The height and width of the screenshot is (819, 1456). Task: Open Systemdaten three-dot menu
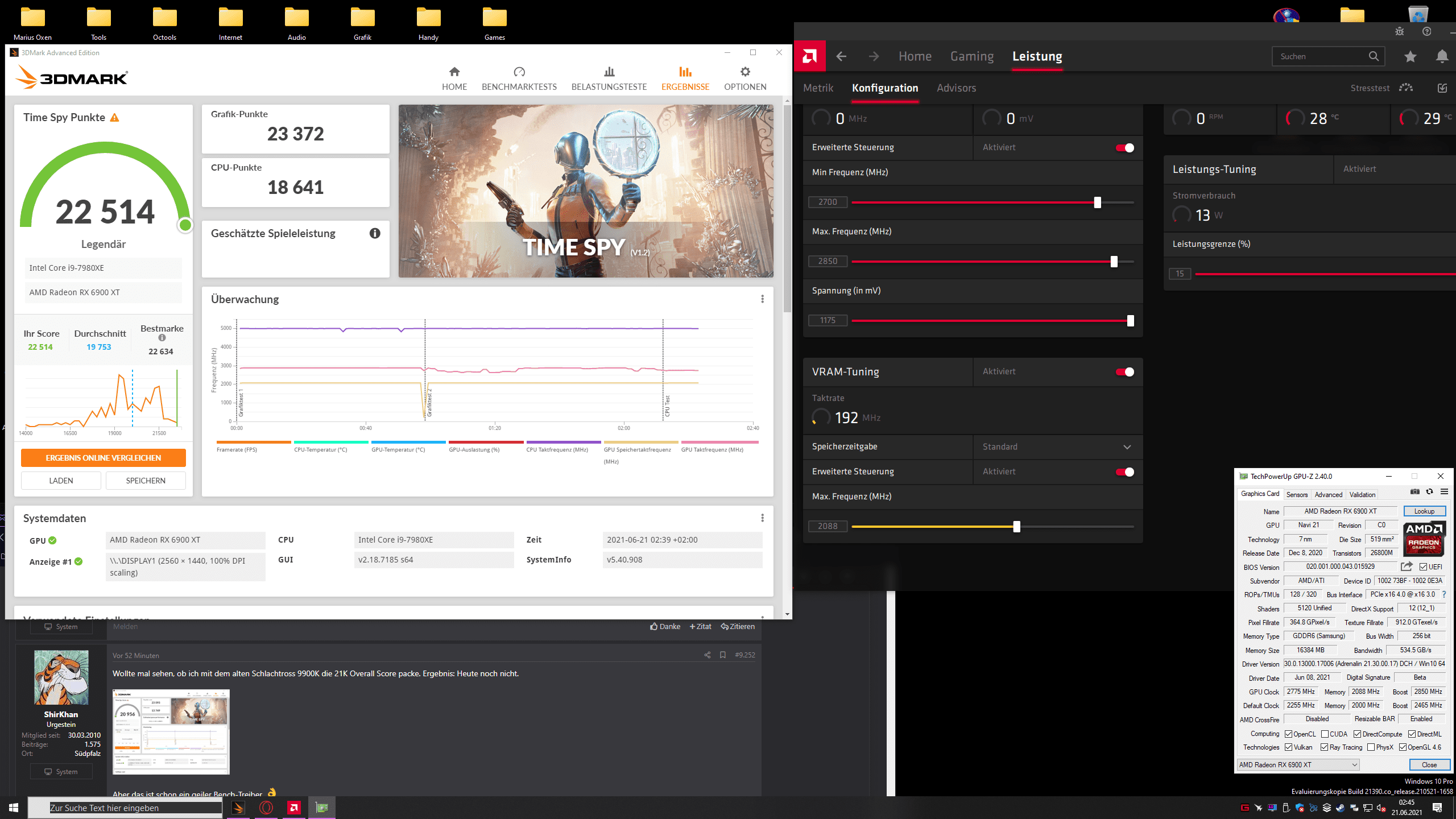coord(762,518)
